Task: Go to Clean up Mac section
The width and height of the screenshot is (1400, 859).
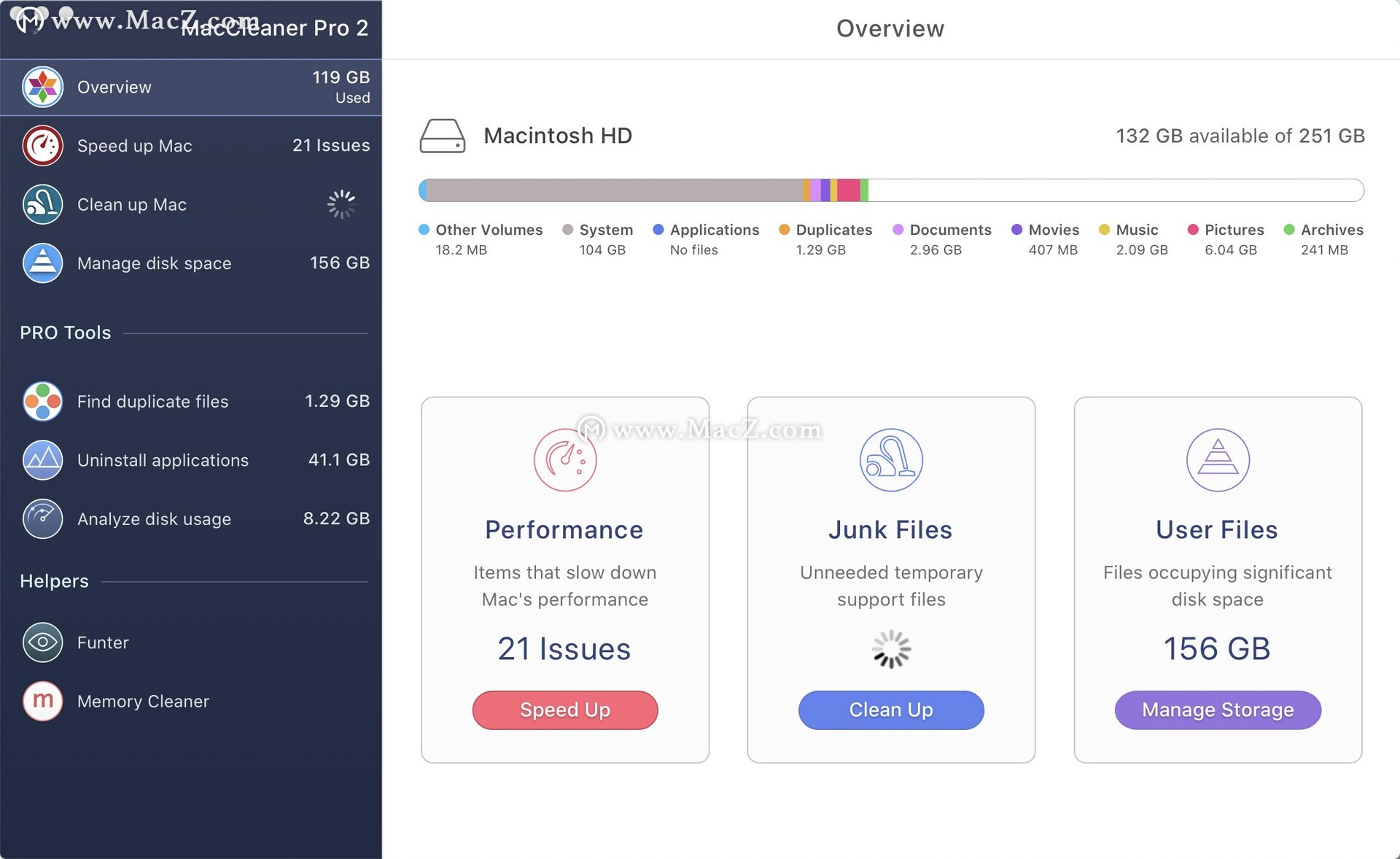Action: pyautogui.click(x=190, y=204)
